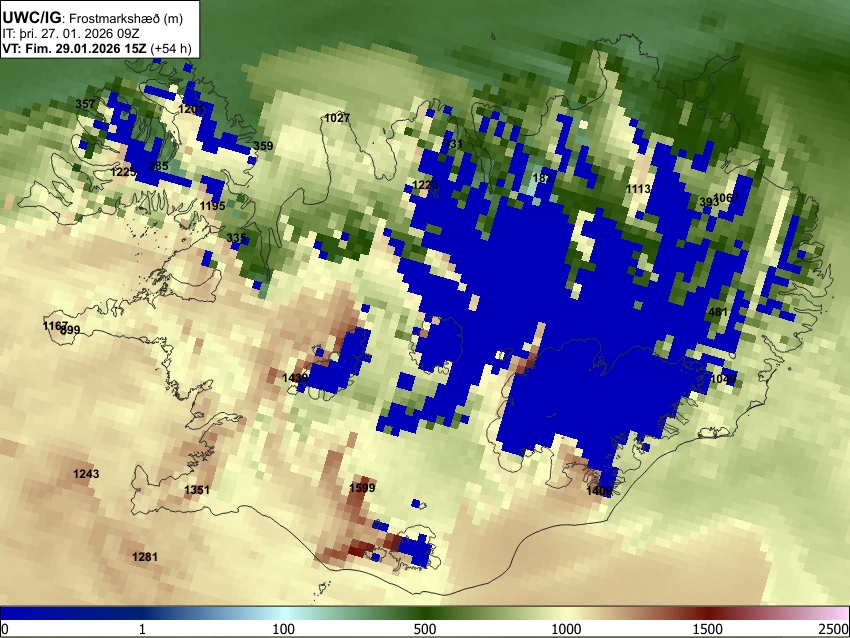Click the map value 285
The width and height of the screenshot is (850, 638).
tap(158, 166)
